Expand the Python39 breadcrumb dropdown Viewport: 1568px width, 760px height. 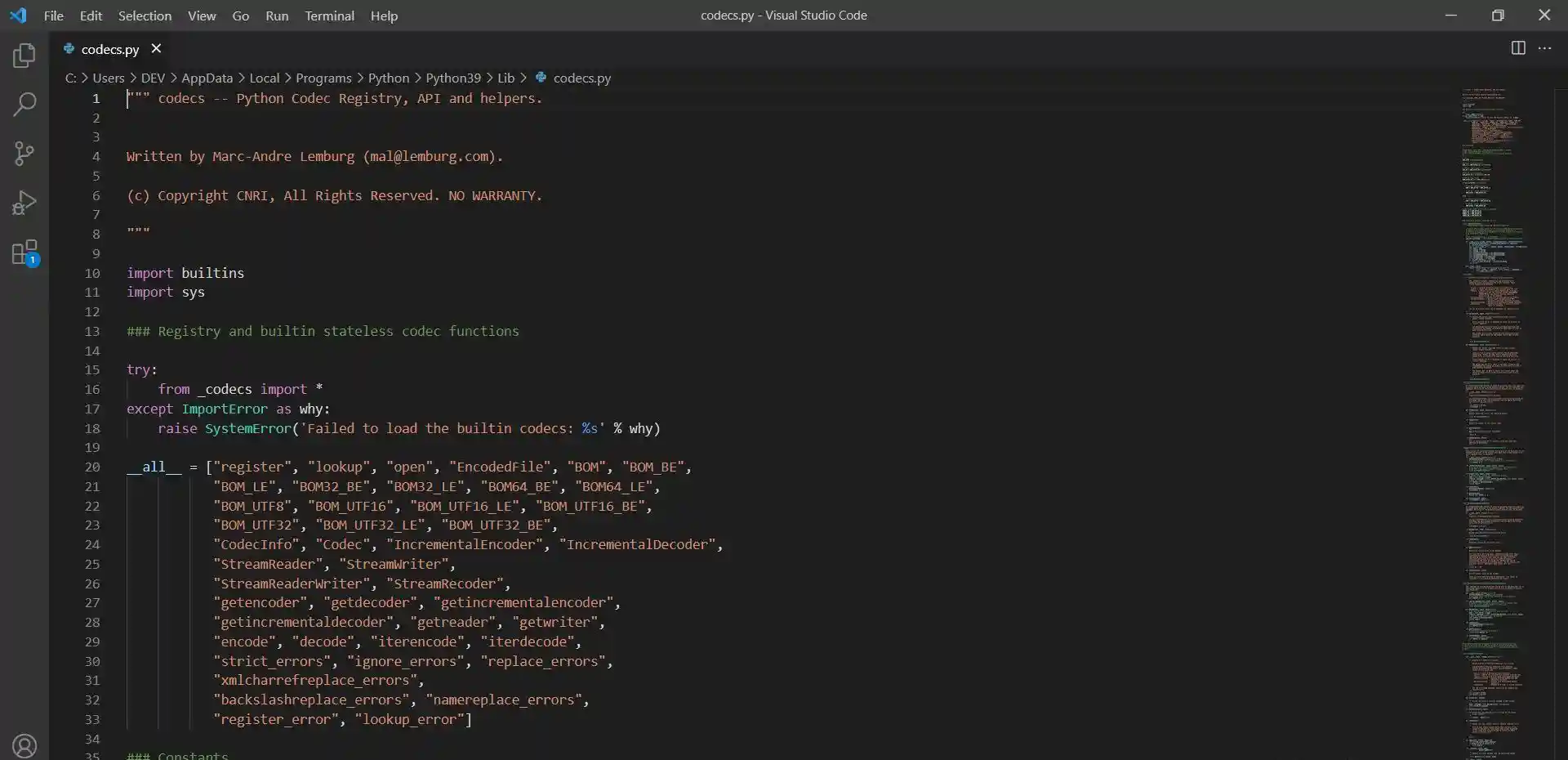coord(454,78)
